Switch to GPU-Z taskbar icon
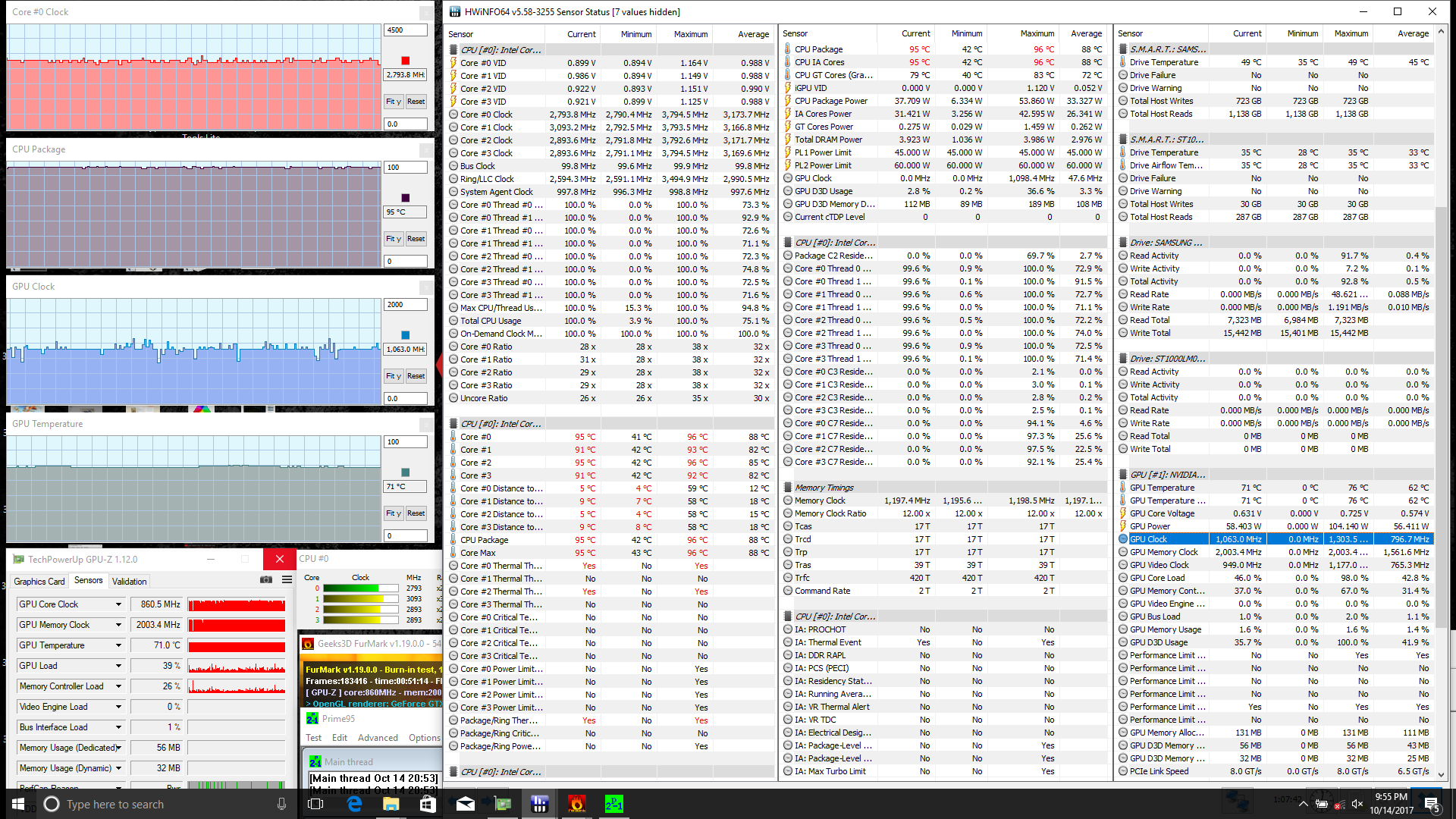The image size is (1456, 819). [x=502, y=804]
